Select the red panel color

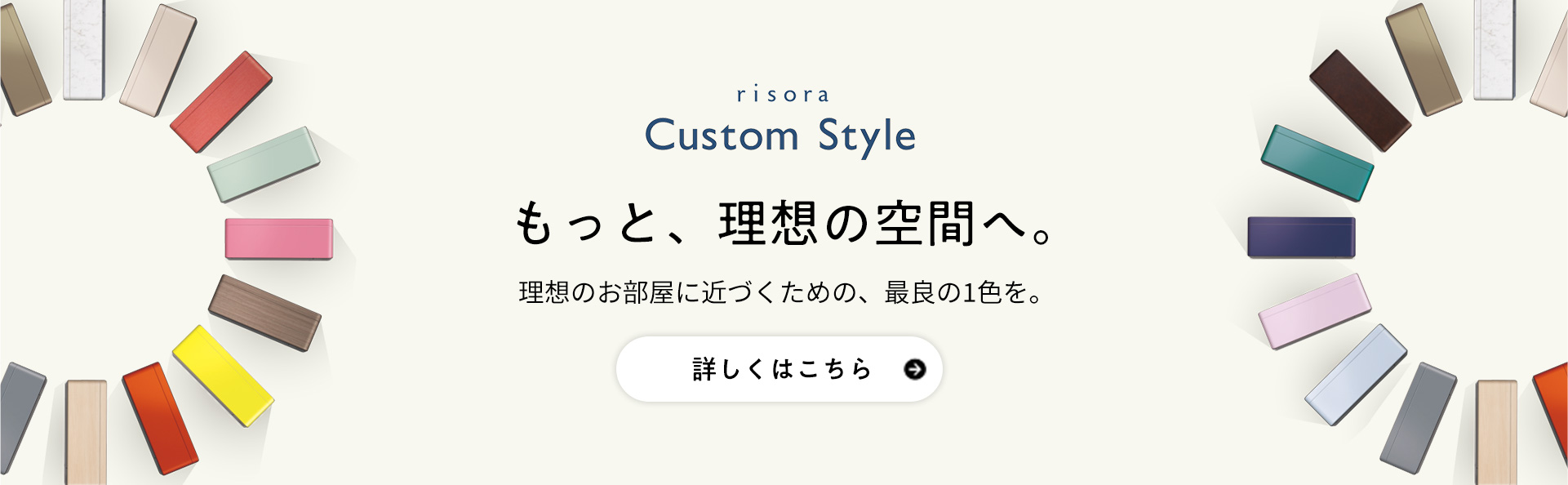[221, 102]
